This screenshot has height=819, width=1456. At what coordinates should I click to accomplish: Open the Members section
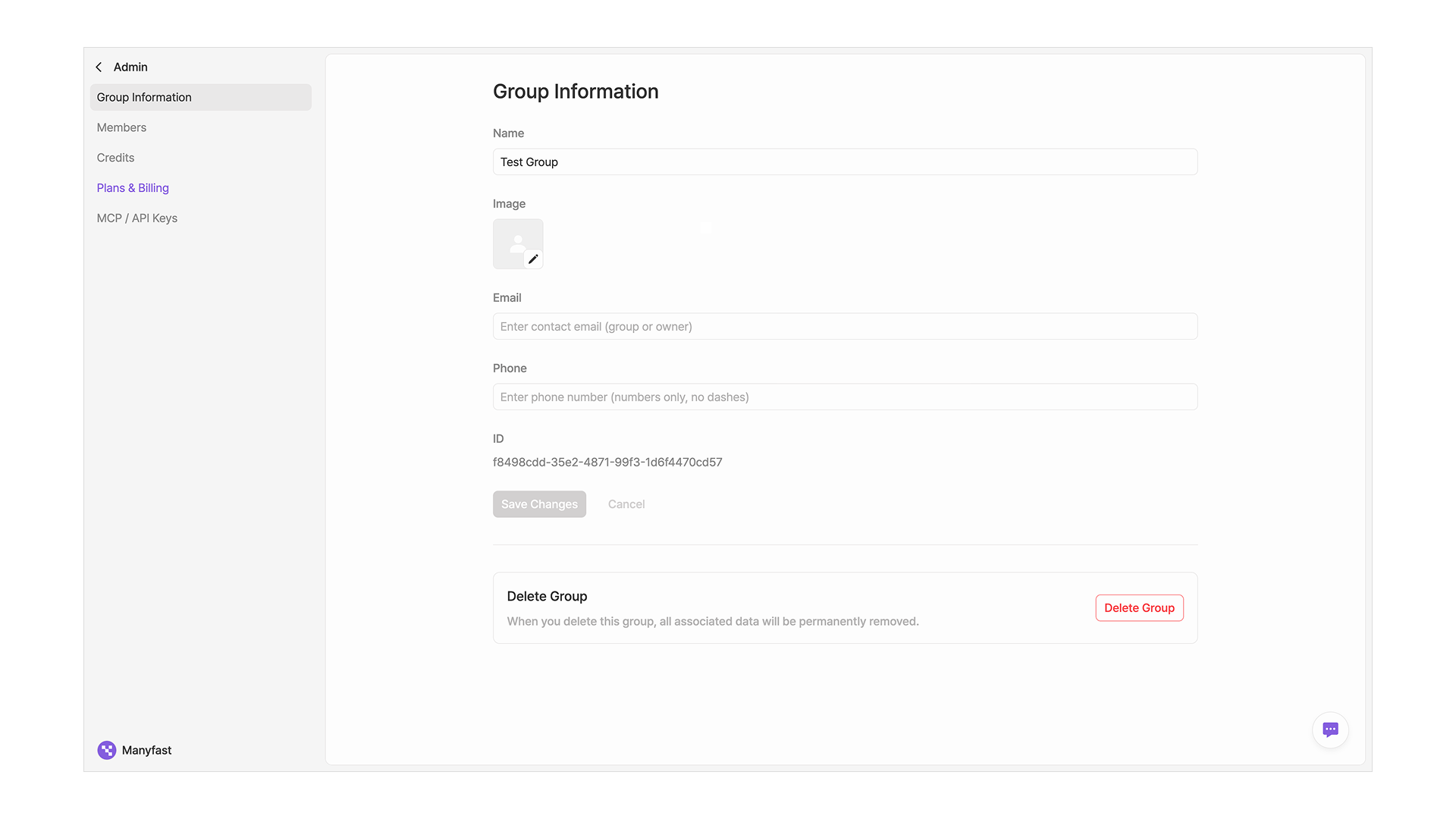[121, 127]
